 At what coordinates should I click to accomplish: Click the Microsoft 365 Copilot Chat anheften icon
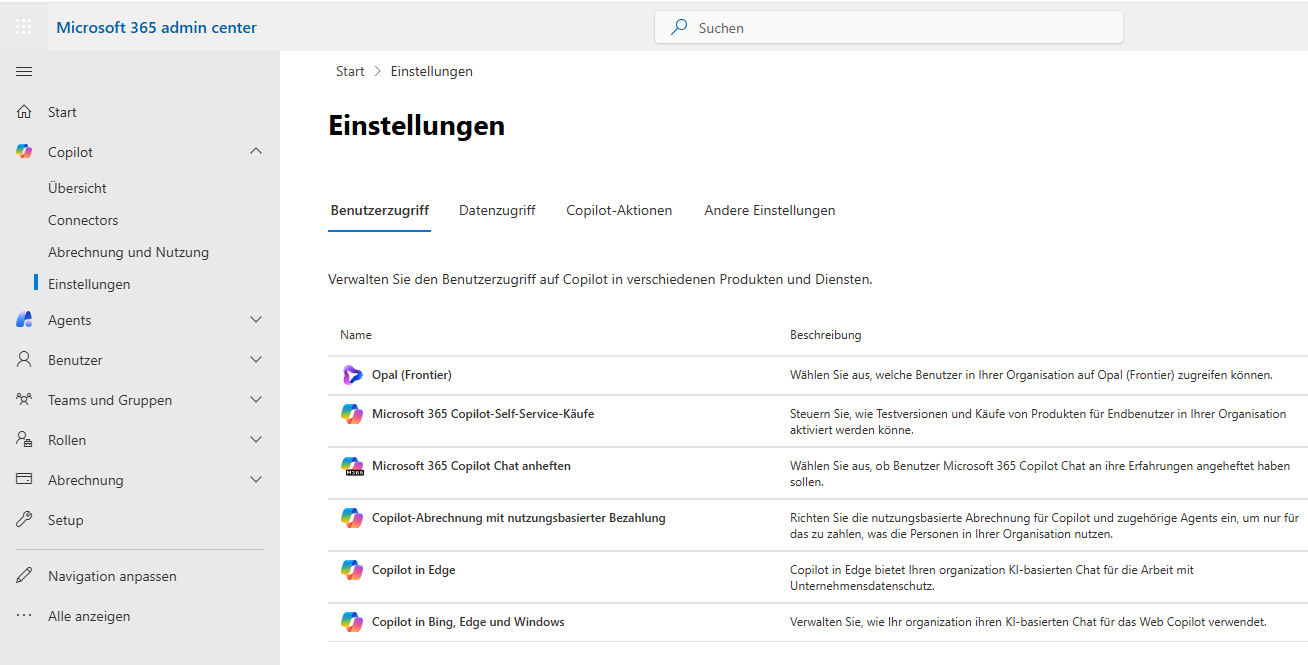[352, 466]
